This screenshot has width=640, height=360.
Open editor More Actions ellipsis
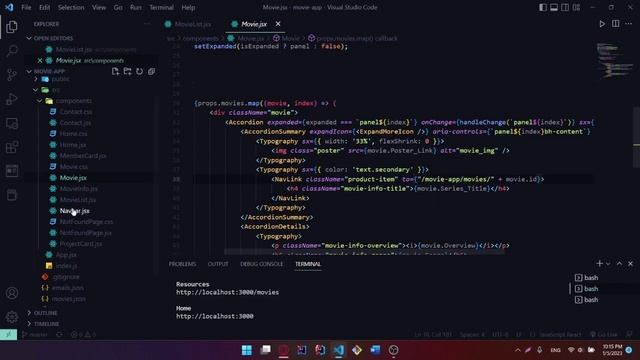(x=629, y=24)
